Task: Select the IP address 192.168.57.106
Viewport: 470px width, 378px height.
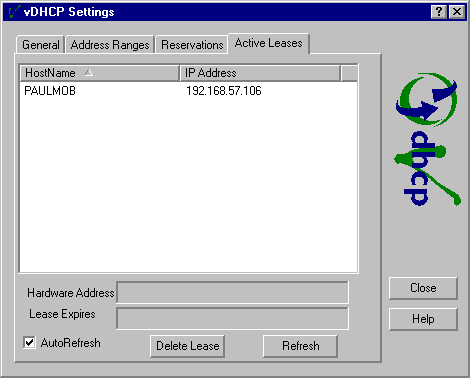Action: 224,91
